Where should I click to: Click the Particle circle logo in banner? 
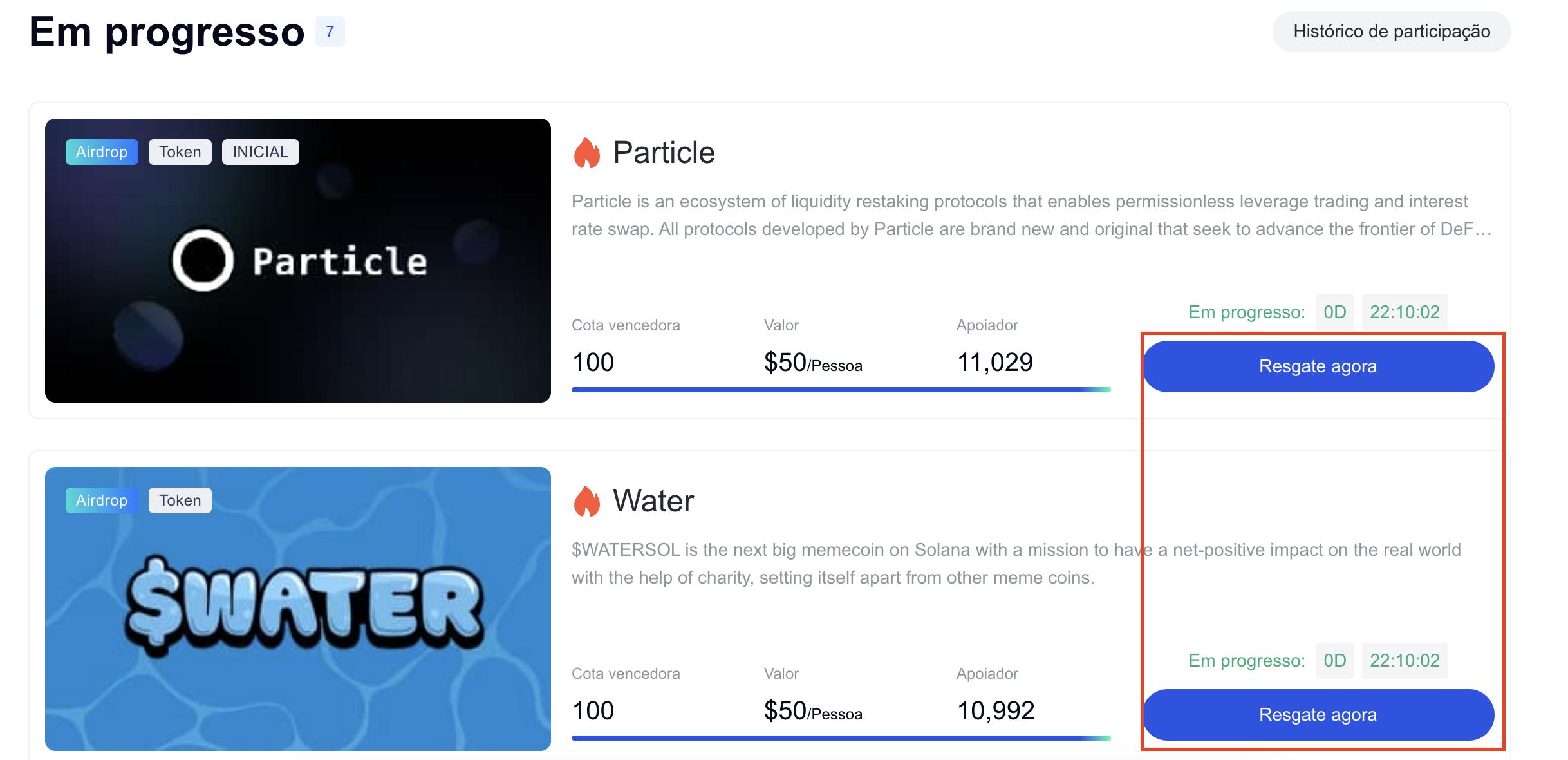pyautogui.click(x=203, y=260)
